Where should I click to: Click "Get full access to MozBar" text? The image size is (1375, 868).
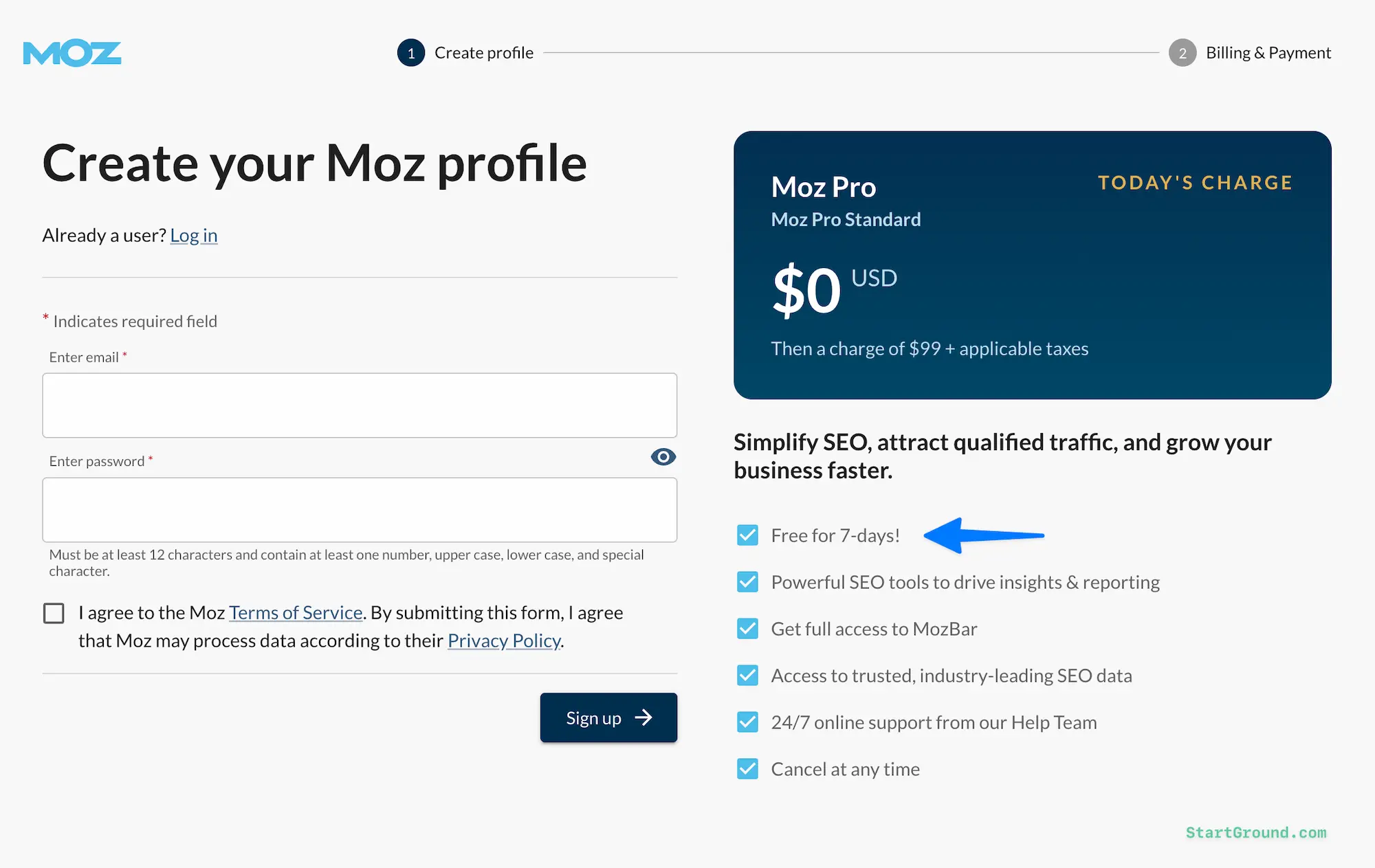(874, 629)
